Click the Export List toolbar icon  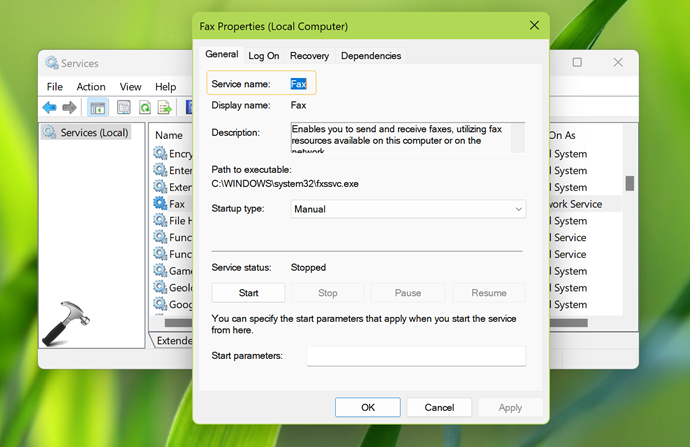tap(165, 107)
